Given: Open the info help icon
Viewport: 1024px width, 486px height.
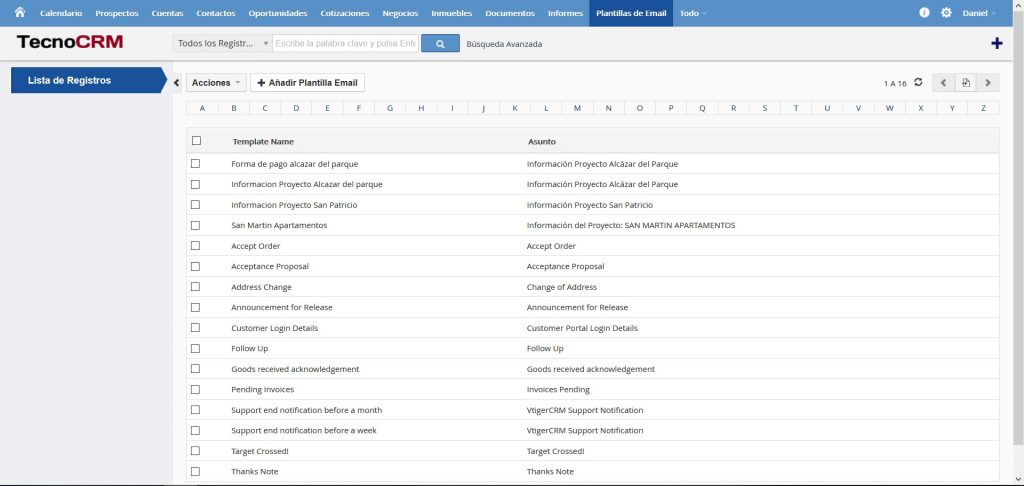Looking at the screenshot, I should [x=924, y=13].
